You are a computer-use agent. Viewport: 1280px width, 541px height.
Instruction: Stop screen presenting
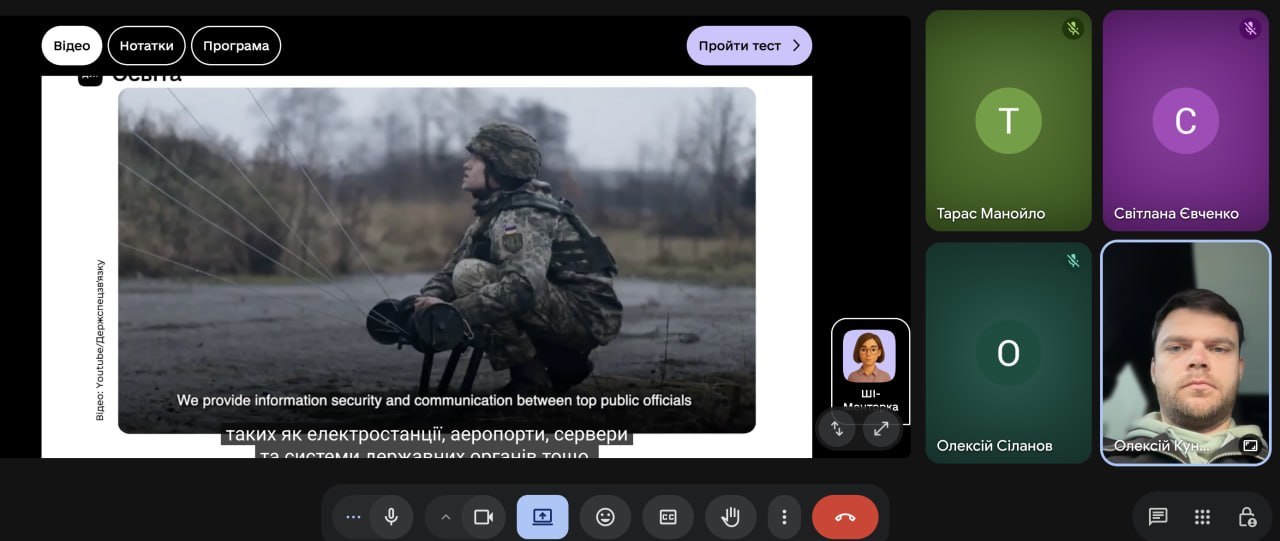[542, 517]
